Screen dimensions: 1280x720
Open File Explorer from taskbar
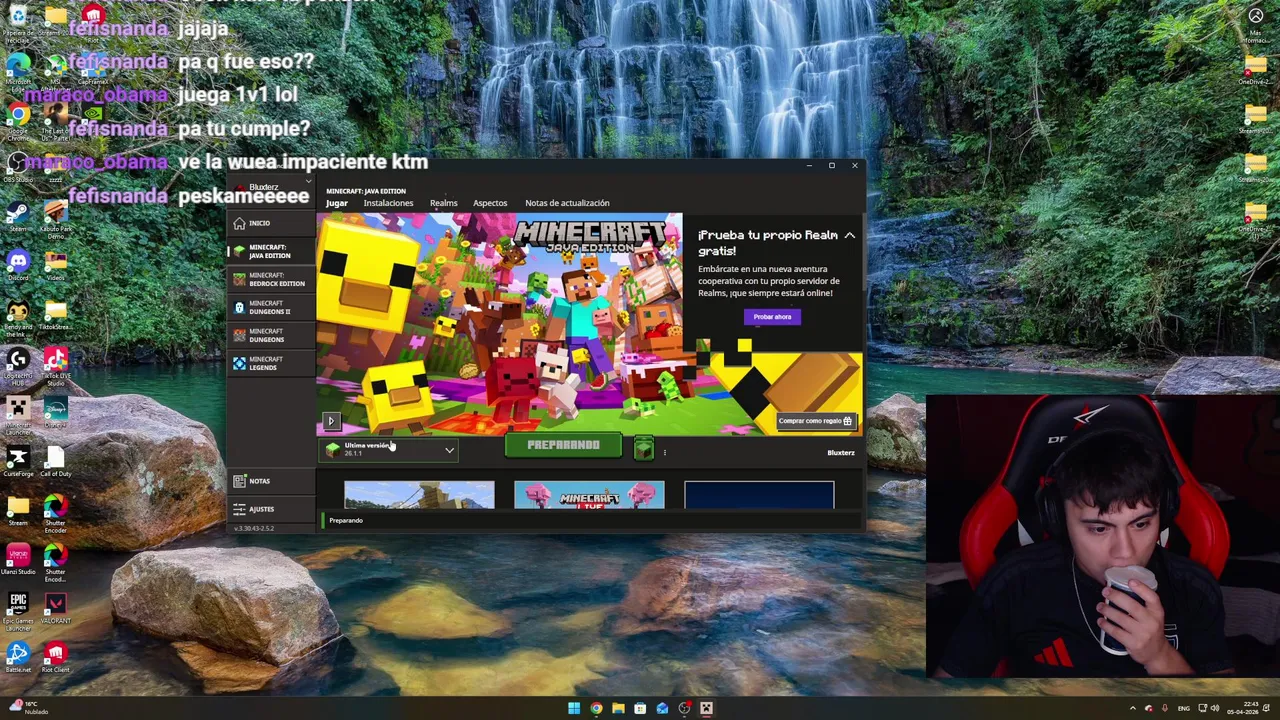[618, 709]
